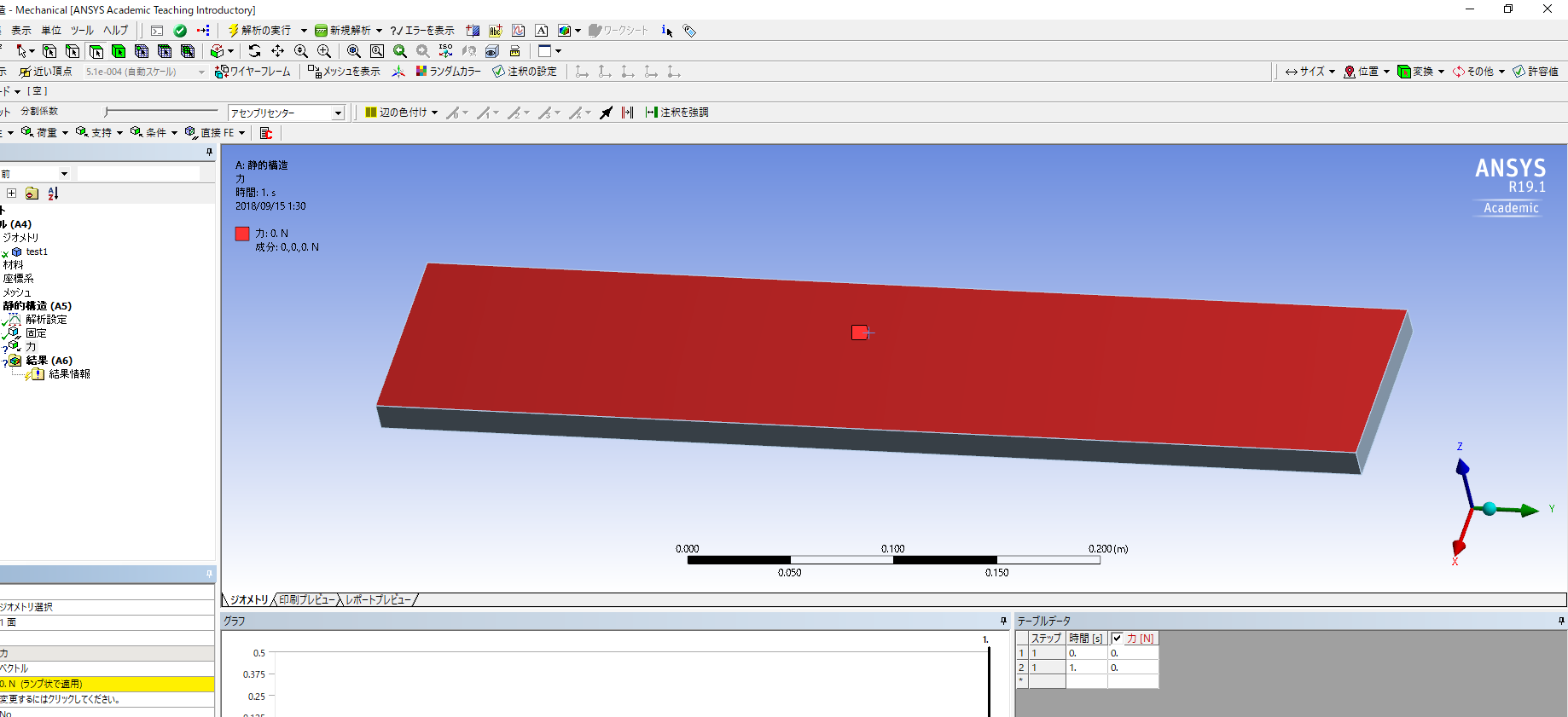The width and height of the screenshot is (1568, 717).
Task: Click the tag label icon in top toolbar
Action: (x=689, y=31)
